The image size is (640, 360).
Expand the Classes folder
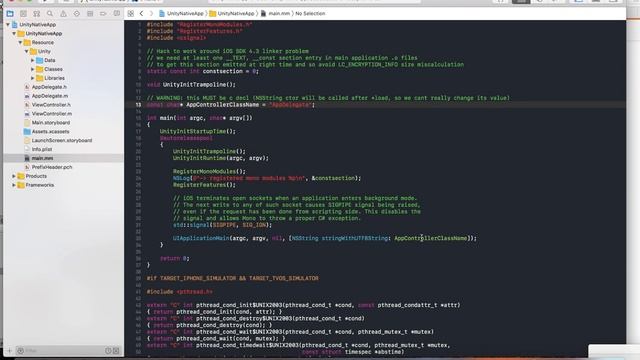[33, 69]
